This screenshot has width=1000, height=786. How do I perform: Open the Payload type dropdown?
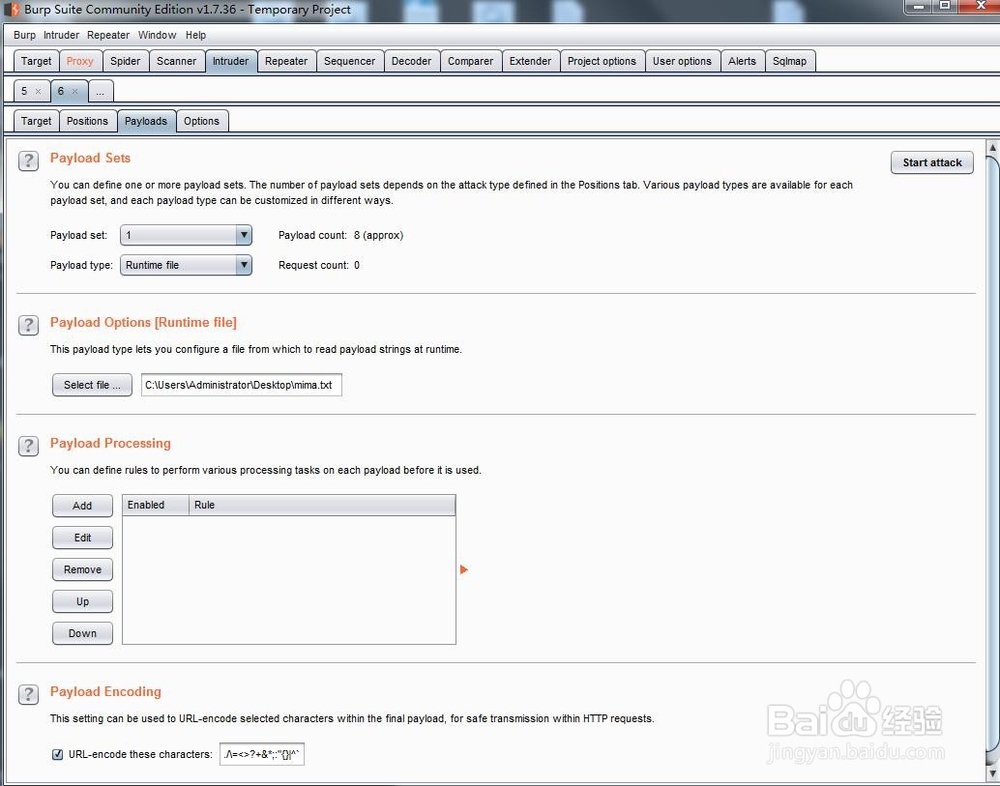click(x=186, y=265)
